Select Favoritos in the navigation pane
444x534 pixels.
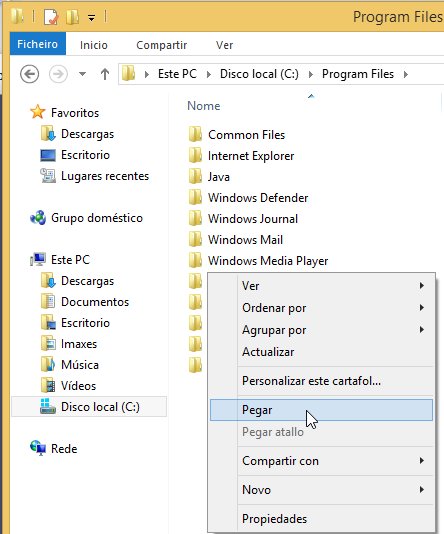(x=75, y=113)
